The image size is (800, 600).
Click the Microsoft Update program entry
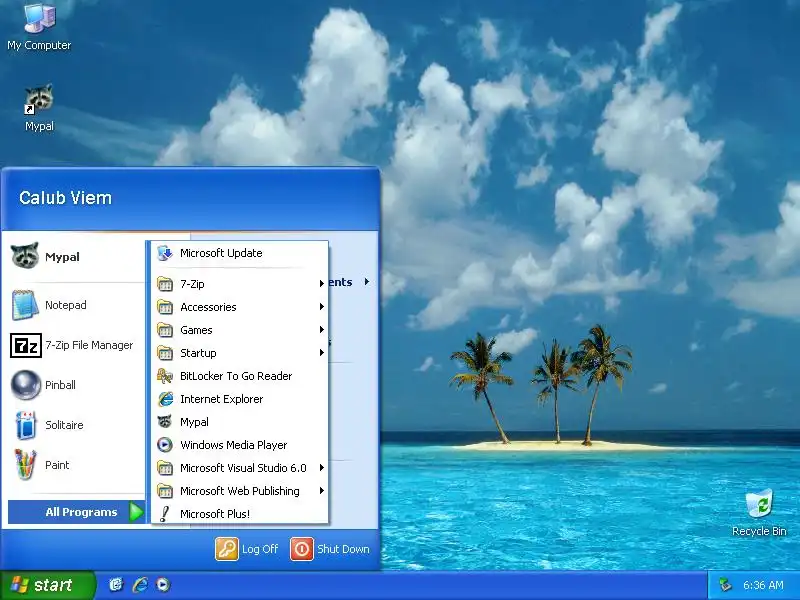(x=240, y=253)
